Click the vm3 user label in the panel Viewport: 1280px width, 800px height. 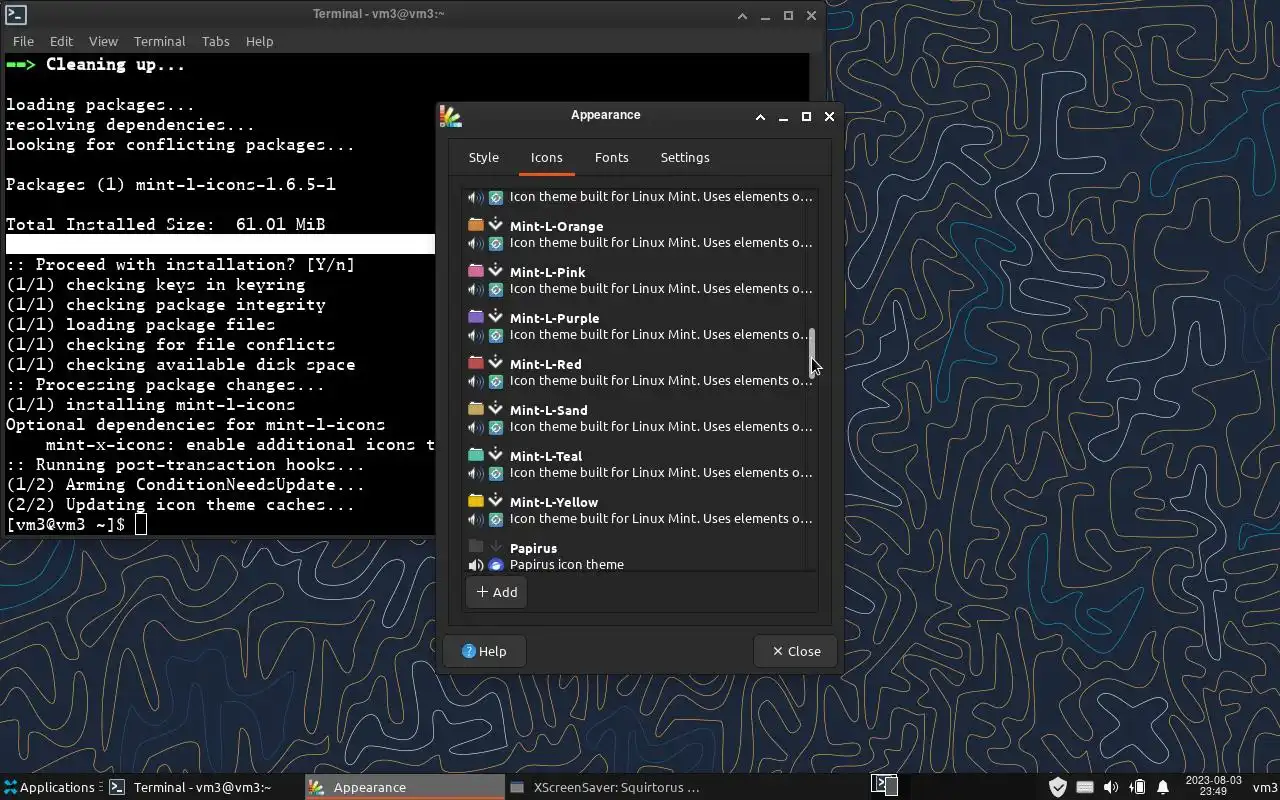point(1265,787)
